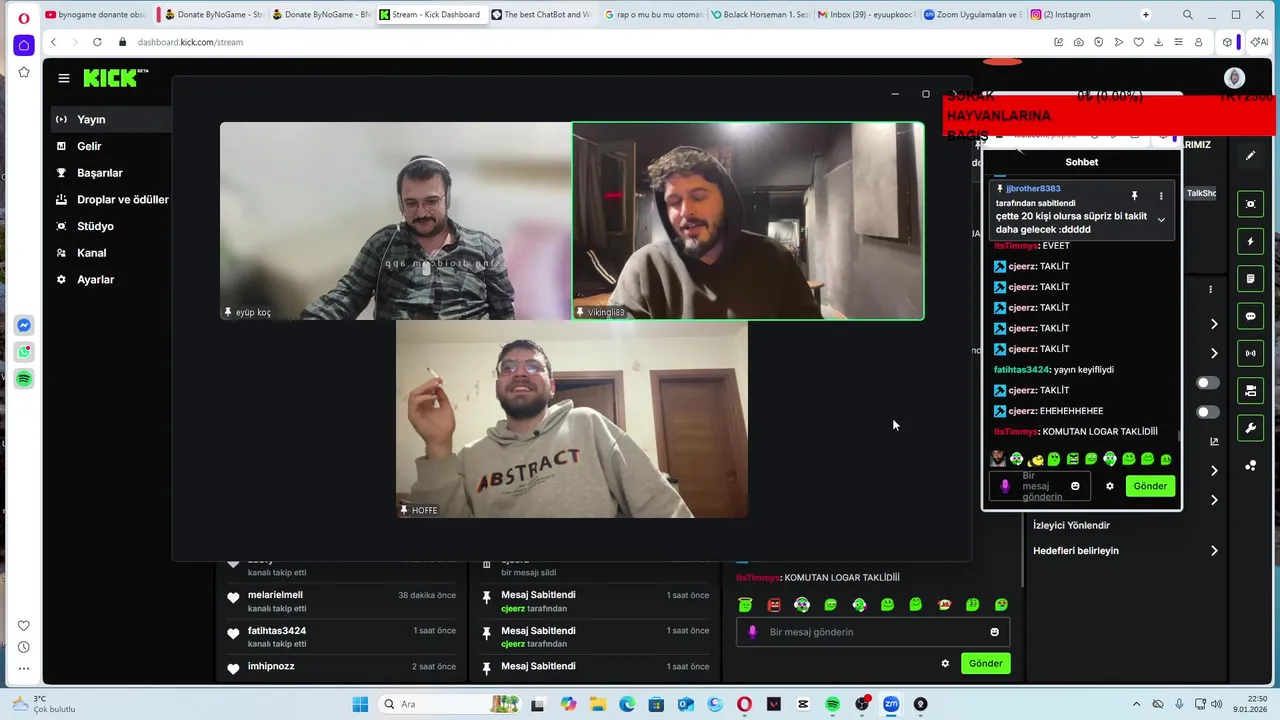The height and width of the screenshot is (720, 1280).
Task: Click the broadcast signal icon in right toolbar
Action: pyautogui.click(x=1250, y=353)
